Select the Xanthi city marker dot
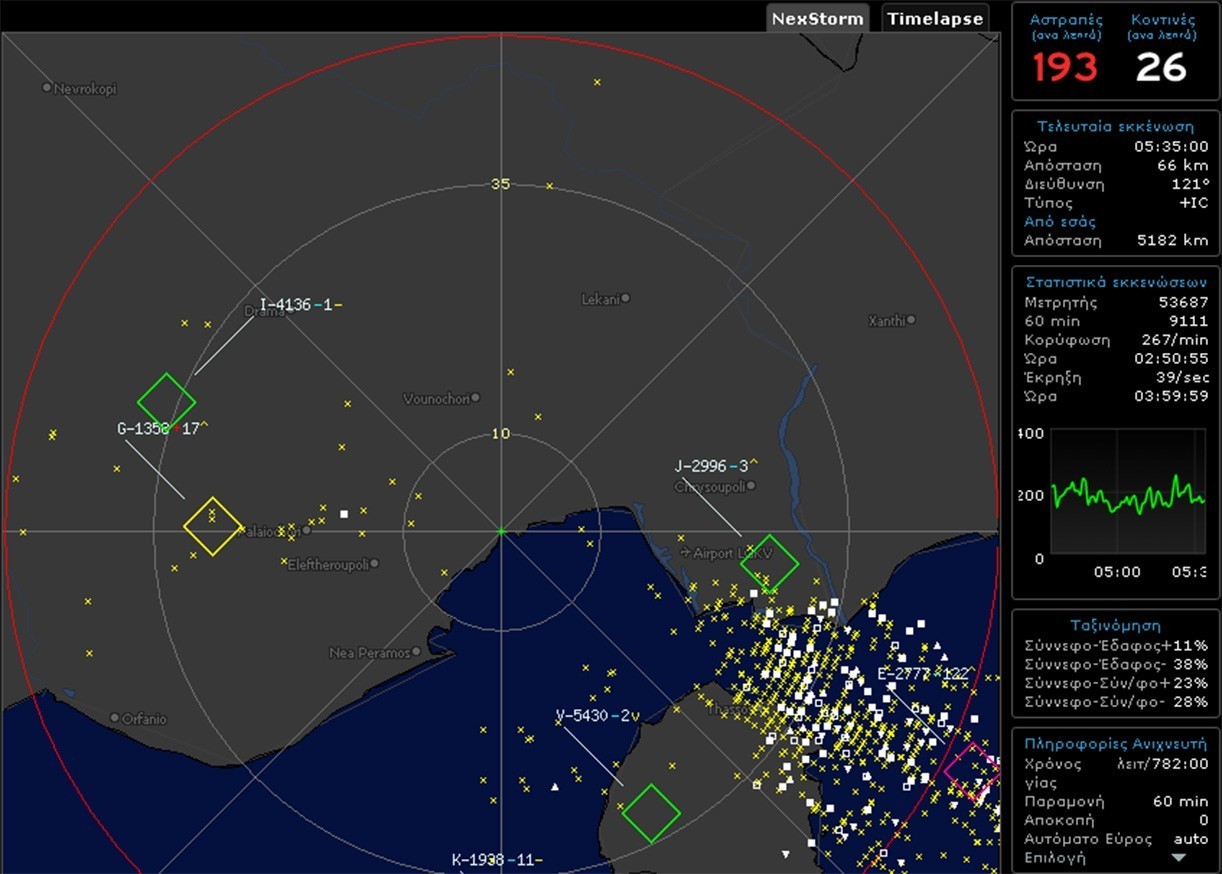 coord(911,320)
